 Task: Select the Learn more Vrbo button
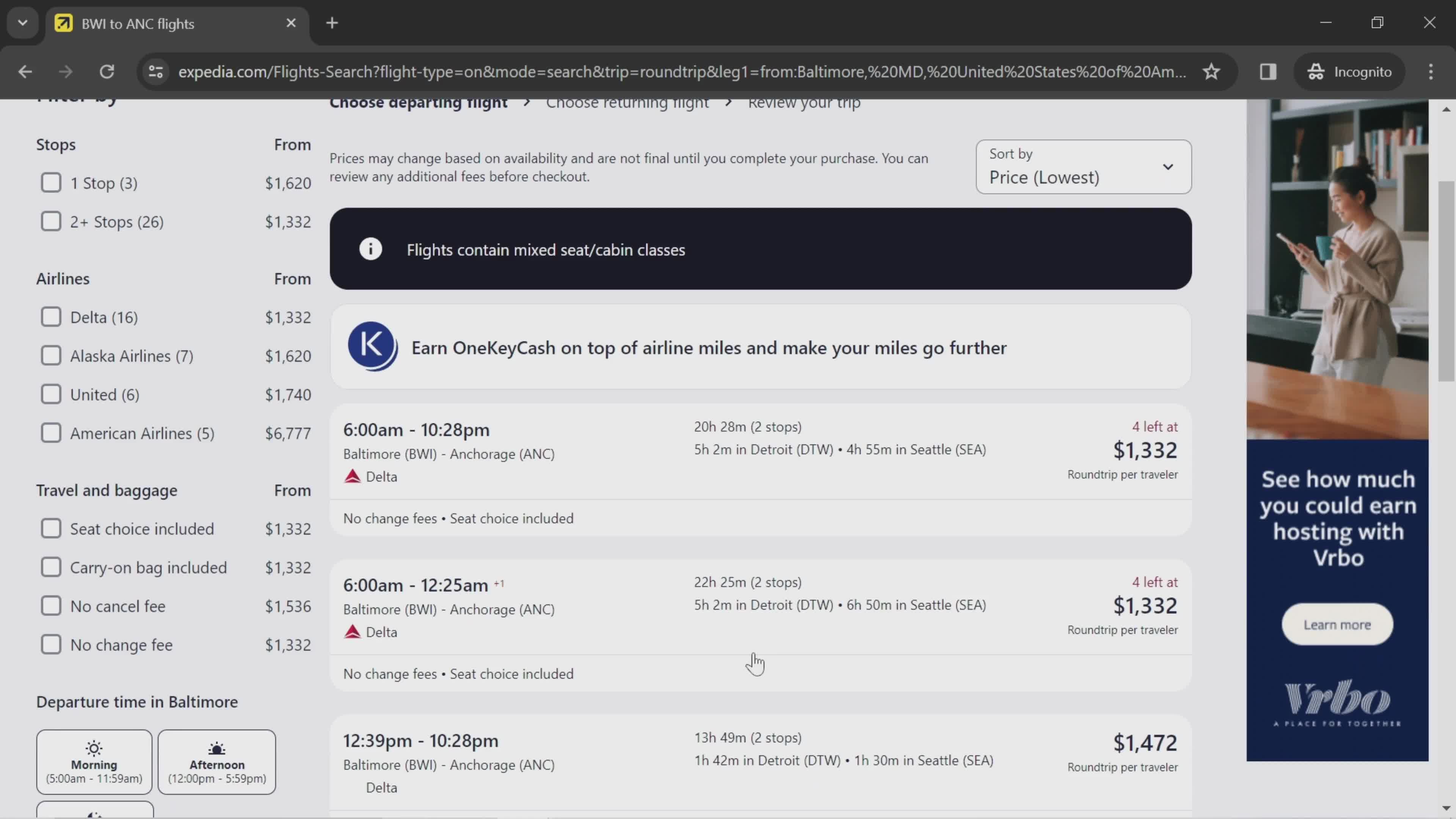tap(1339, 624)
